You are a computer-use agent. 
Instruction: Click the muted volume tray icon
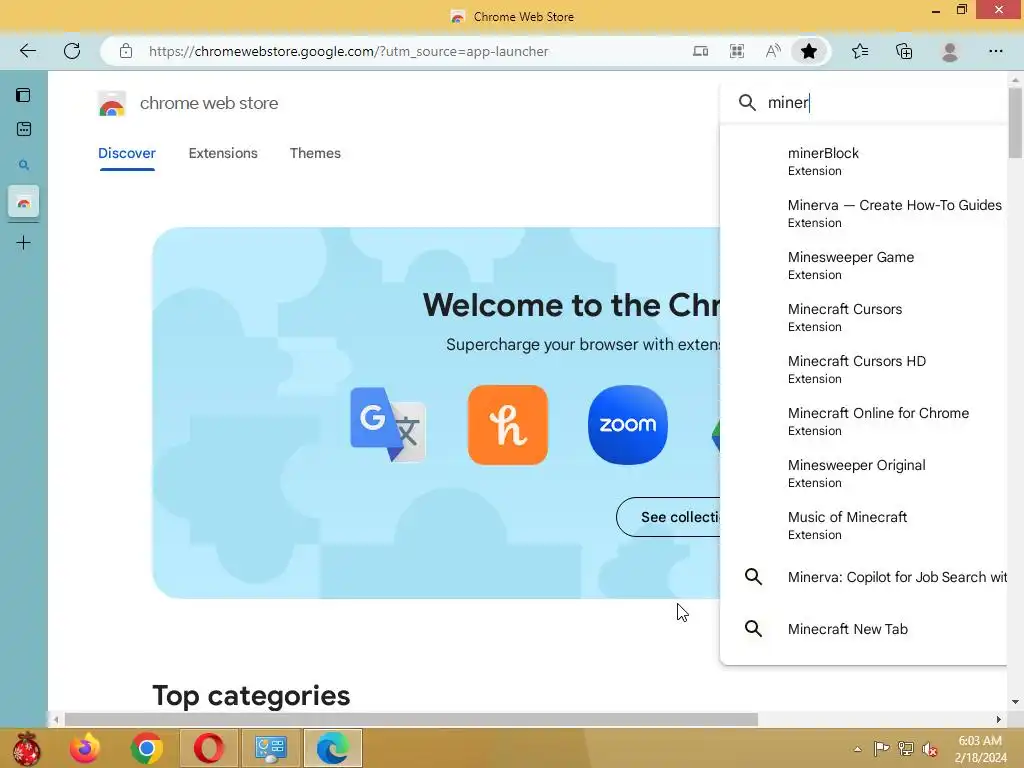(930, 749)
